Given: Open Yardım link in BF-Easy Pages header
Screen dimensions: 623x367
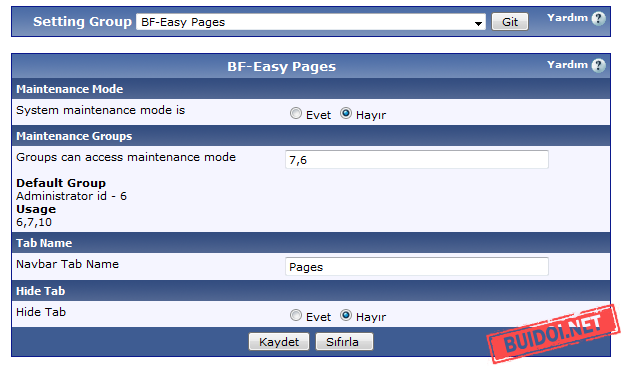Looking at the screenshot, I should click(x=567, y=65).
